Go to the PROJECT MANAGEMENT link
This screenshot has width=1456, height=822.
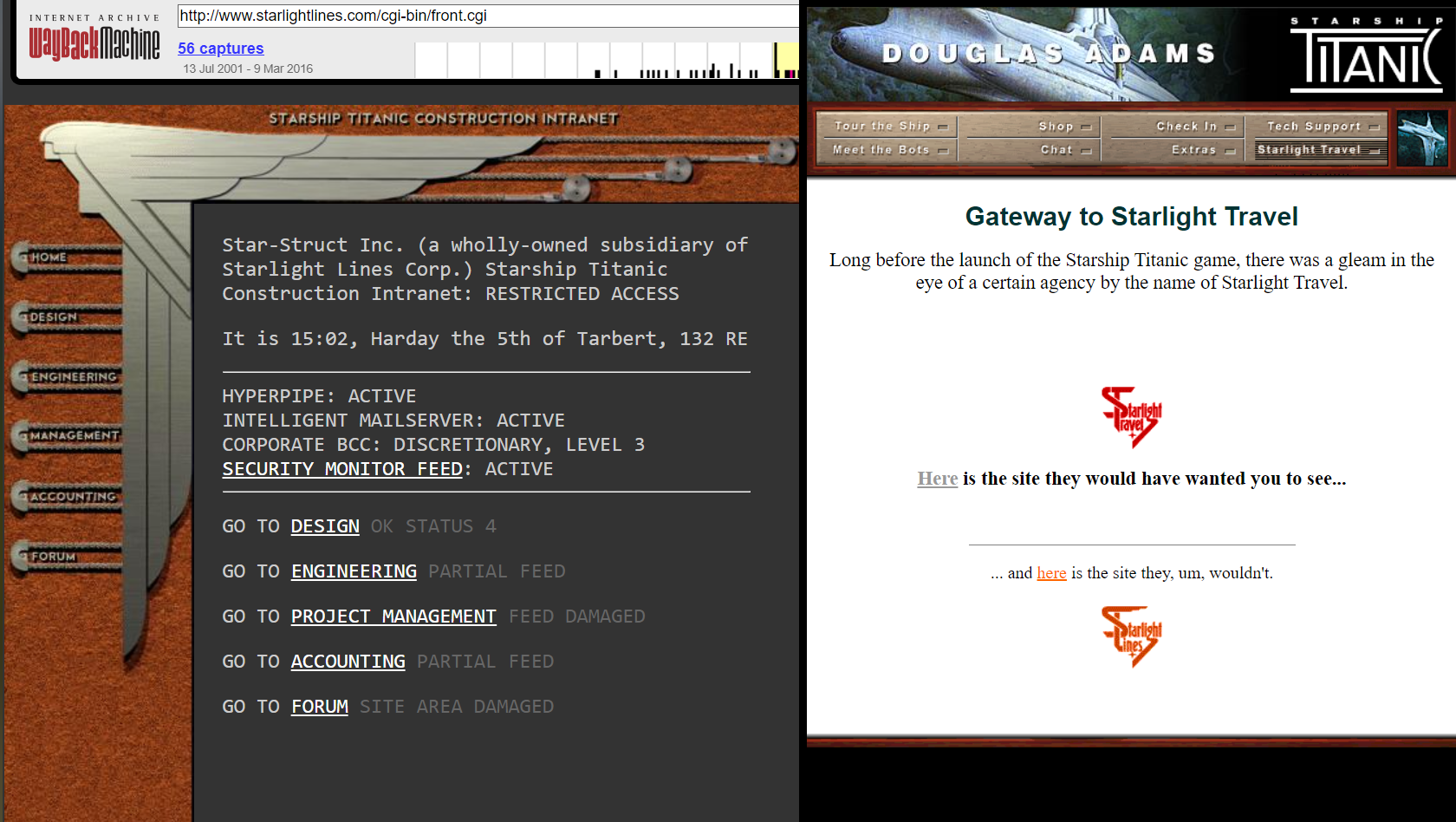[393, 616]
